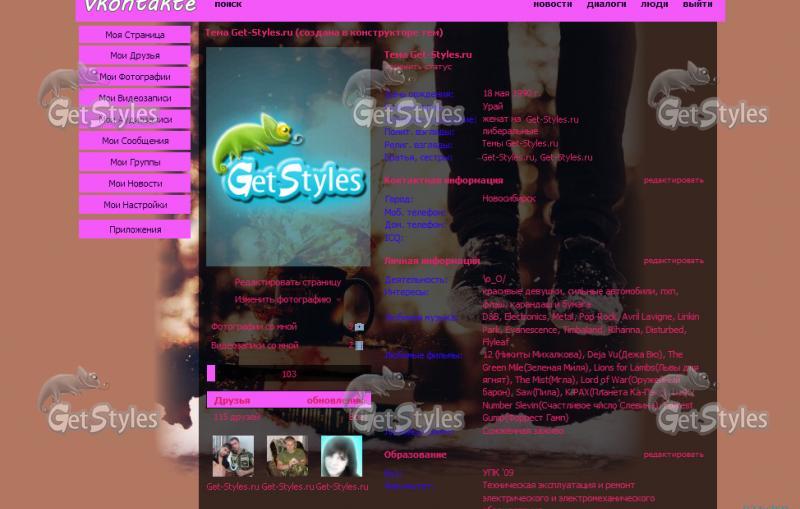
Task: Go to Мои Друзья in the sidebar
Action: click(x=134, y=56)
